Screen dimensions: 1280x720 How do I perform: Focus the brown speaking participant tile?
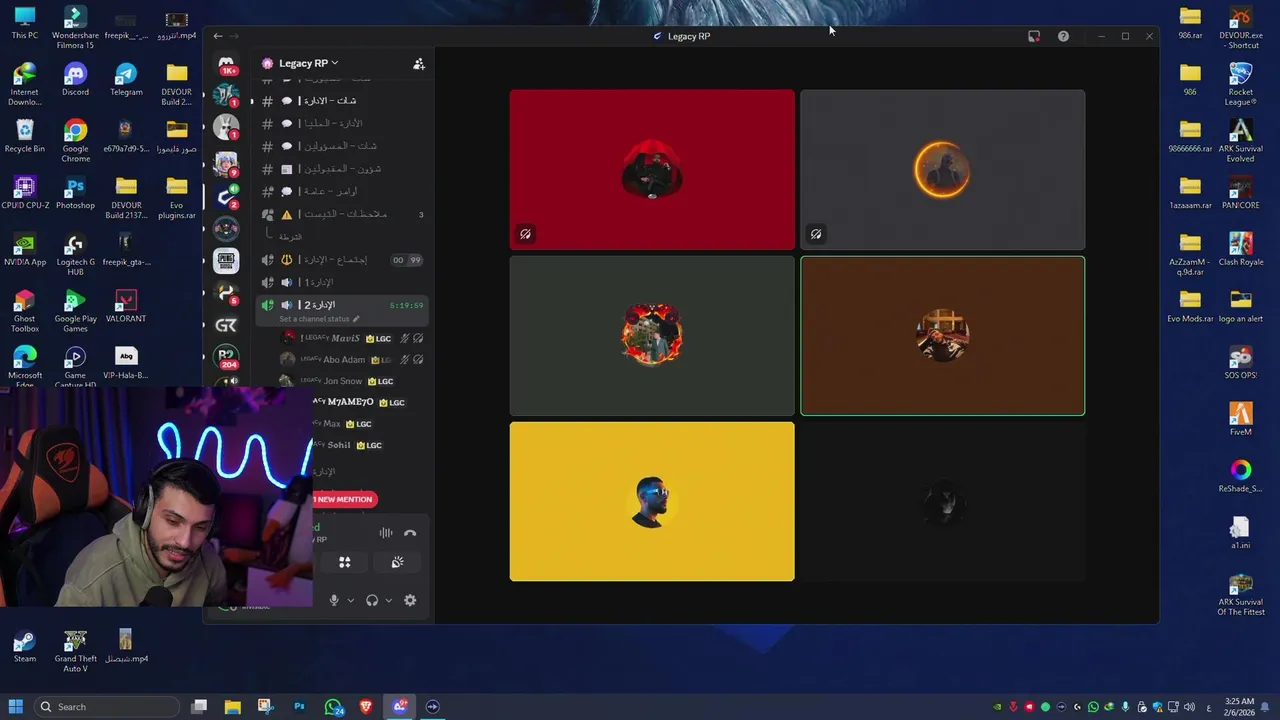[942, 335]
